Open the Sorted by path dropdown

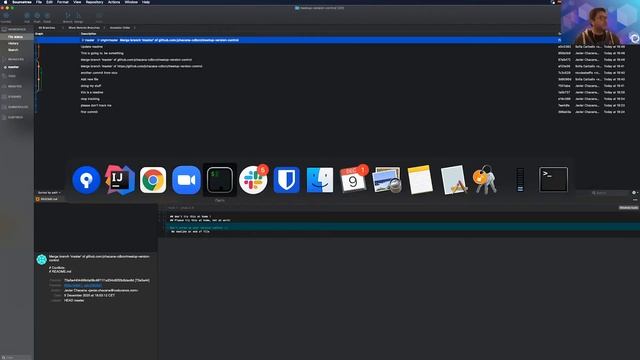pyautogui.click(x=49, y=193)
